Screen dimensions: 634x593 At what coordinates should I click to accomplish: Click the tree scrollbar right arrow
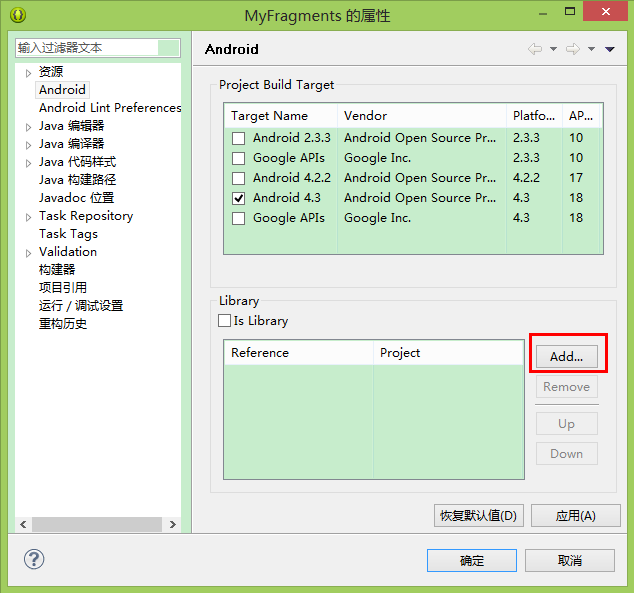point(173,524)
